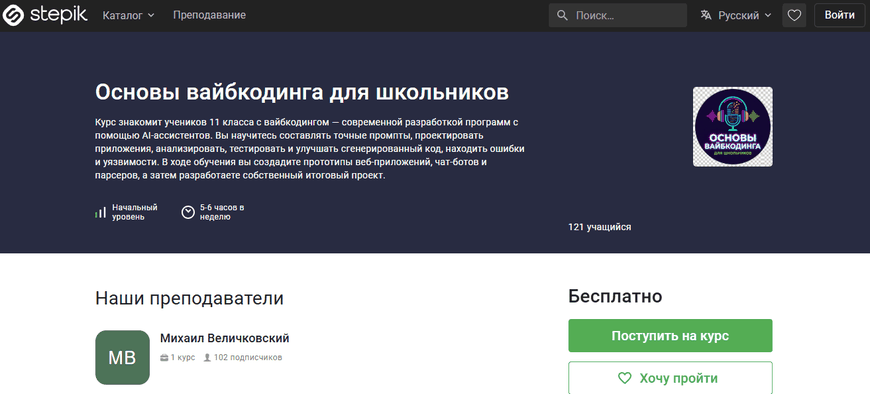This screenshot has height=394, width=870.
Task: Open the Преподавание menu item
Action: coord(209,16)
